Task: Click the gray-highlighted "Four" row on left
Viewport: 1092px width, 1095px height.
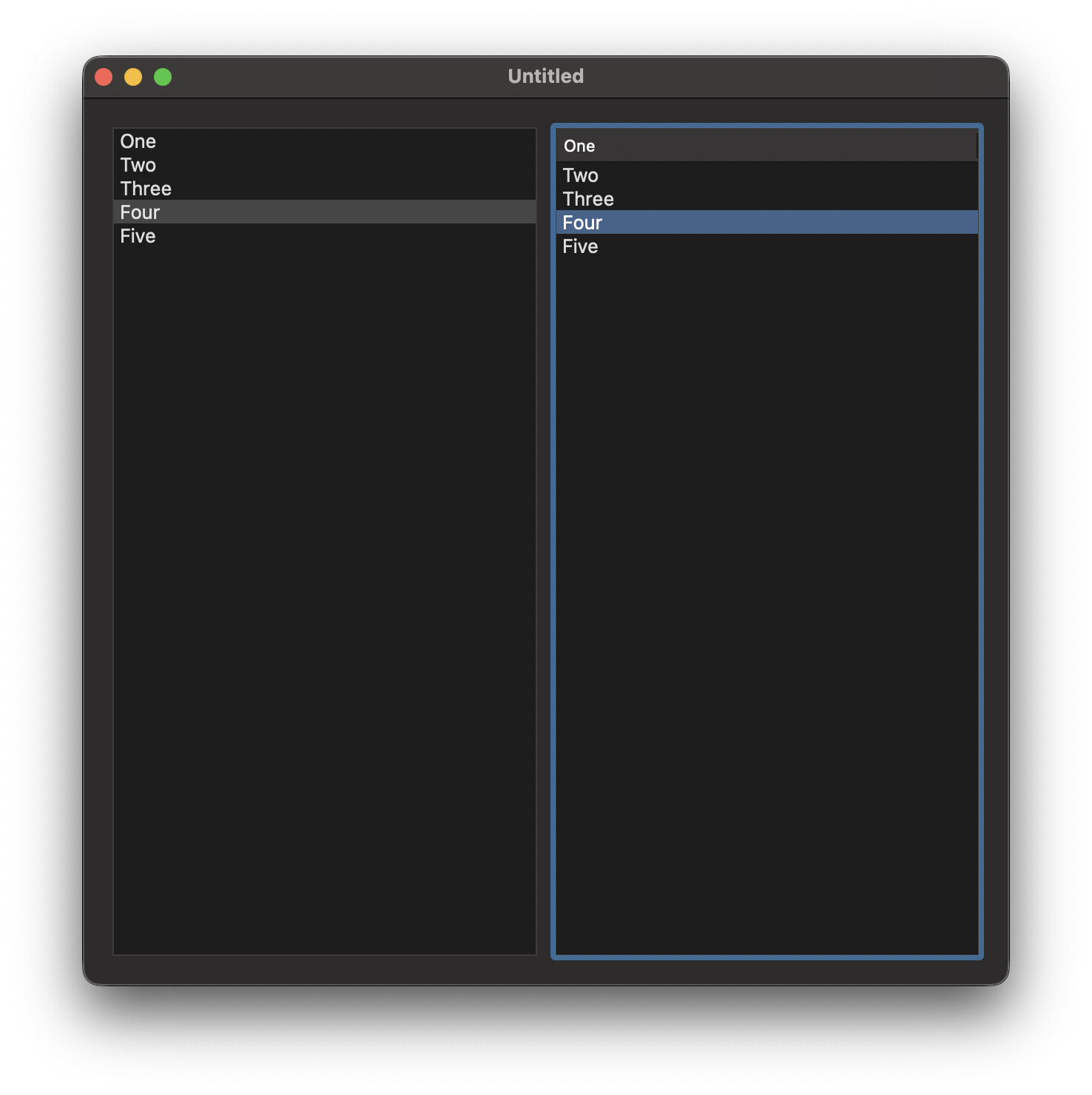Action: click(x=324, y=212)
